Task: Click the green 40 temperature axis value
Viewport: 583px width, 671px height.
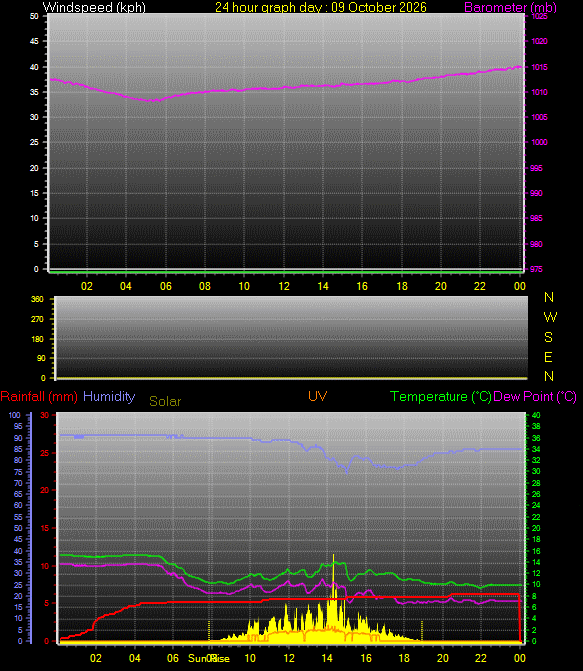Action: [536, 415]
